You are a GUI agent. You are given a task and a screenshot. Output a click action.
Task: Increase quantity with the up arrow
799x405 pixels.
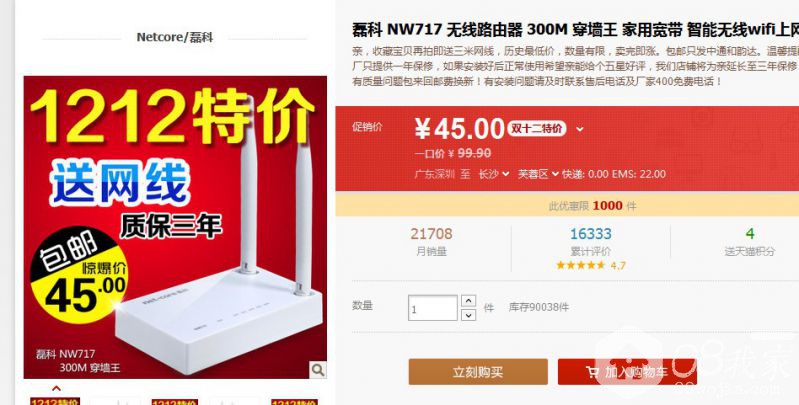point(468,301)
